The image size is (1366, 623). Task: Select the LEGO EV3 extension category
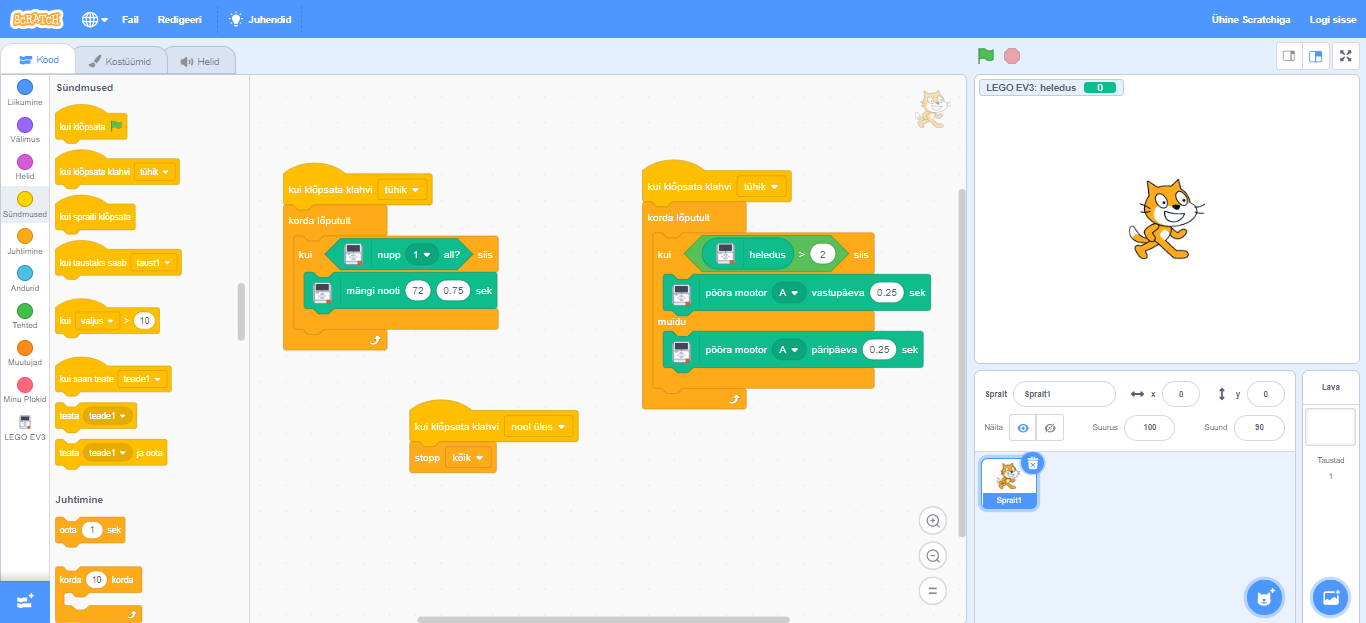coord(25,427)
